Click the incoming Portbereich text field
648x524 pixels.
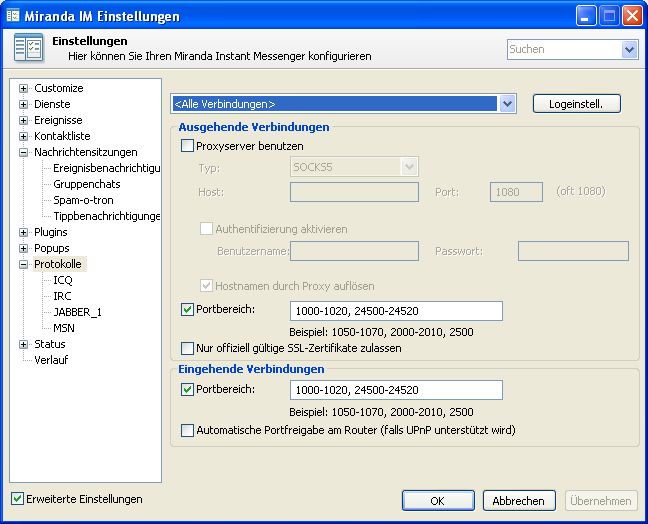tap(396, 390)
